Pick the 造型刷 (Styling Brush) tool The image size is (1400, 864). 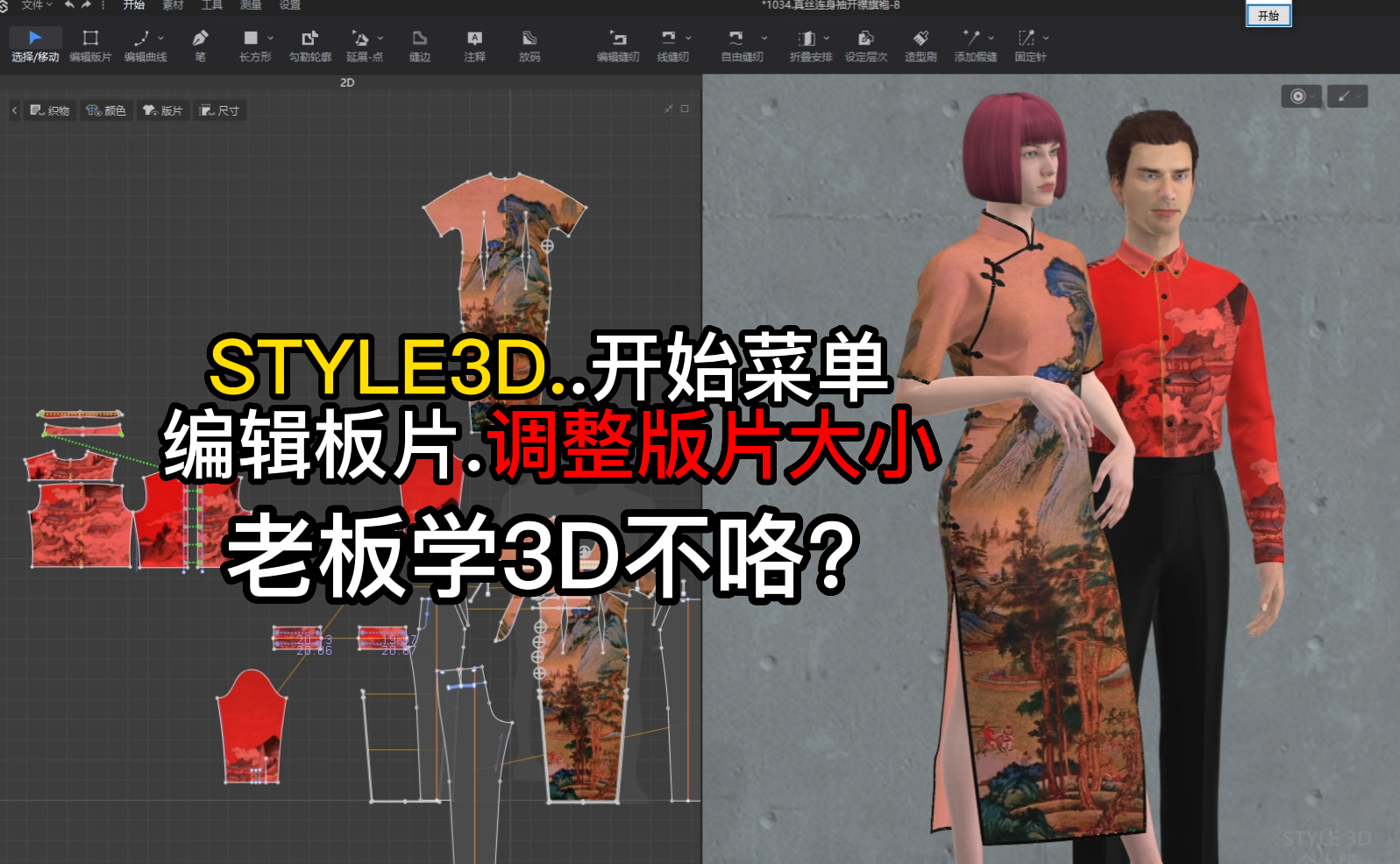[920, 46]
